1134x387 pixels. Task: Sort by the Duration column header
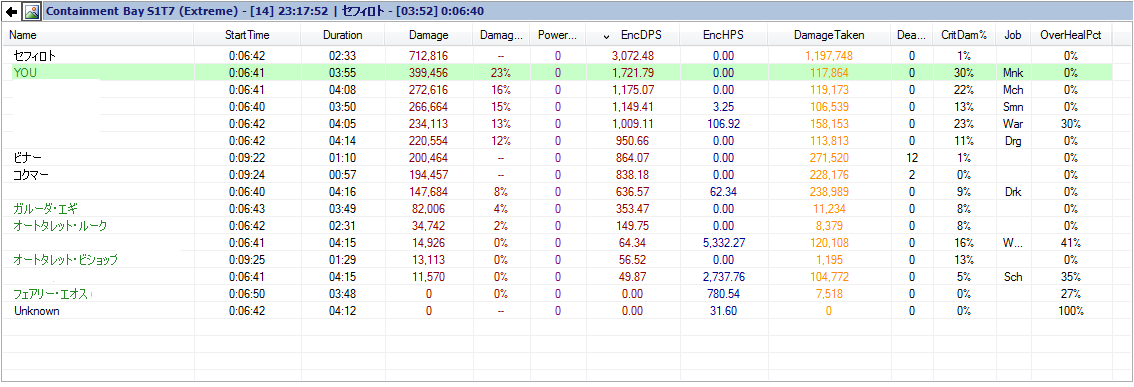pos(343,35)
